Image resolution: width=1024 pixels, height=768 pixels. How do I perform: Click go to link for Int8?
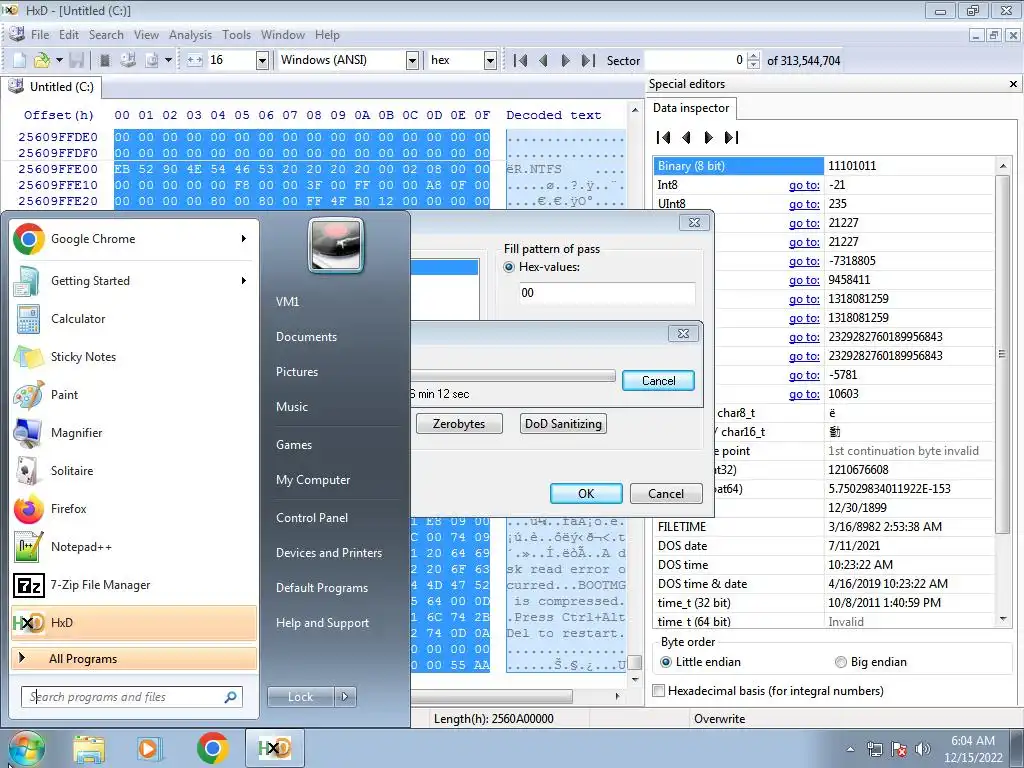804,185
